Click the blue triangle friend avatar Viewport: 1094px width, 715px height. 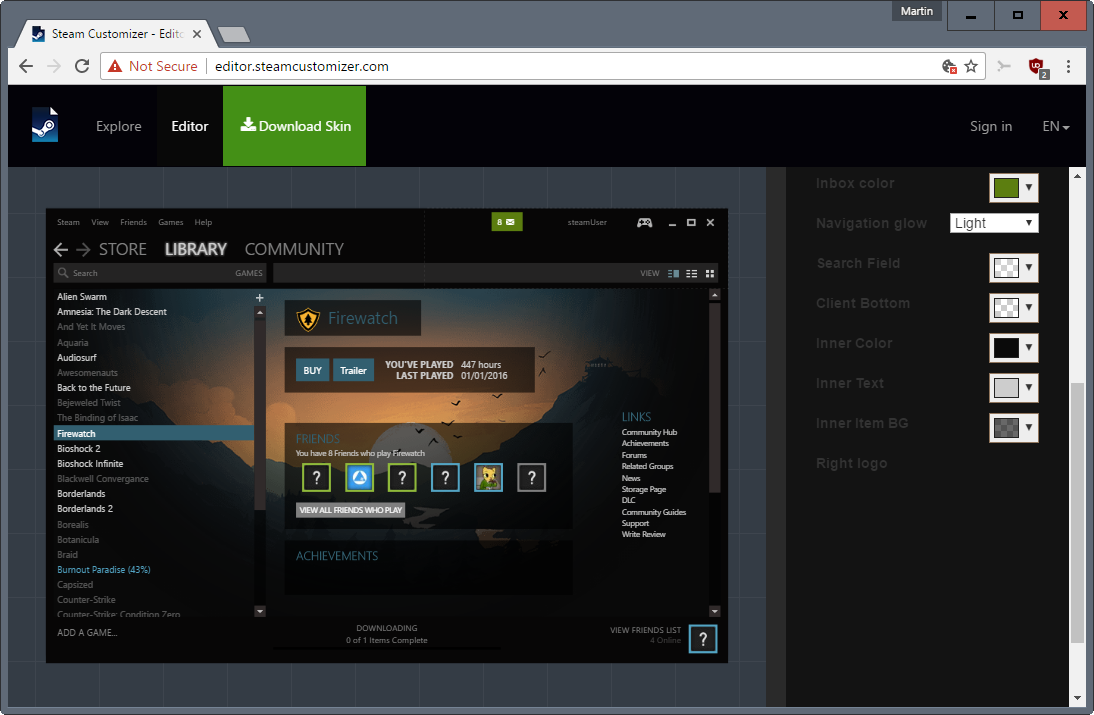[359, 478]
